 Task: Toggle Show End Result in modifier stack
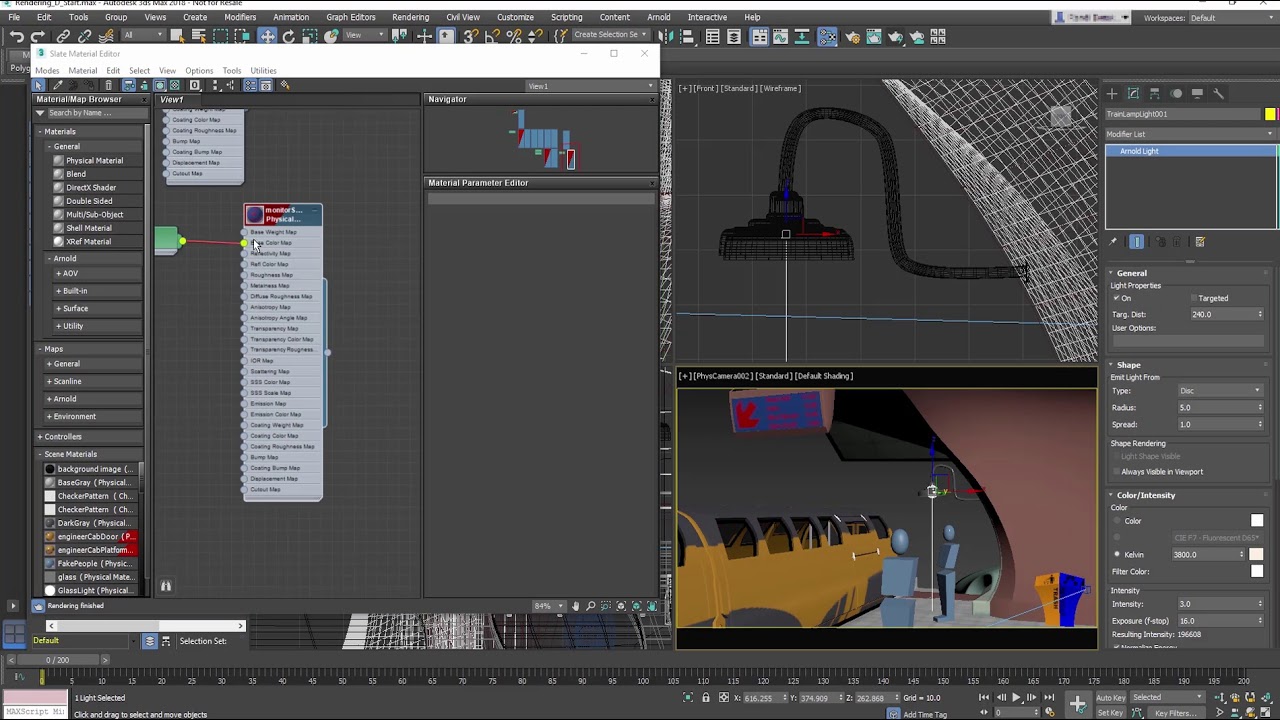(1136, 242)
